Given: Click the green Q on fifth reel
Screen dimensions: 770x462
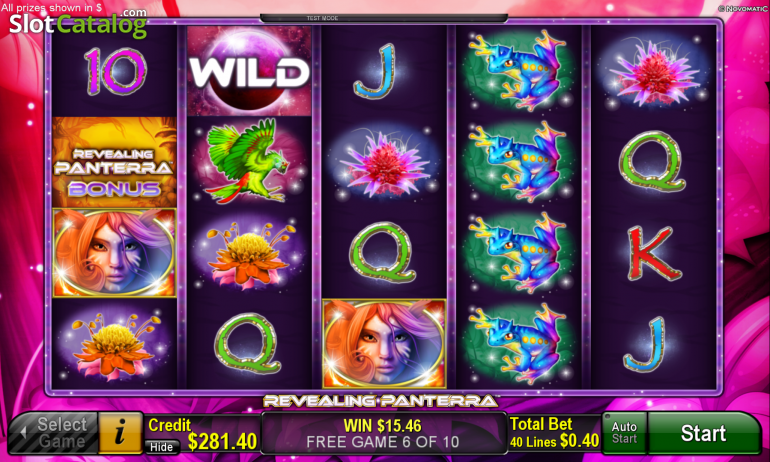Looking at the screenshot, I should click(652, 162).
